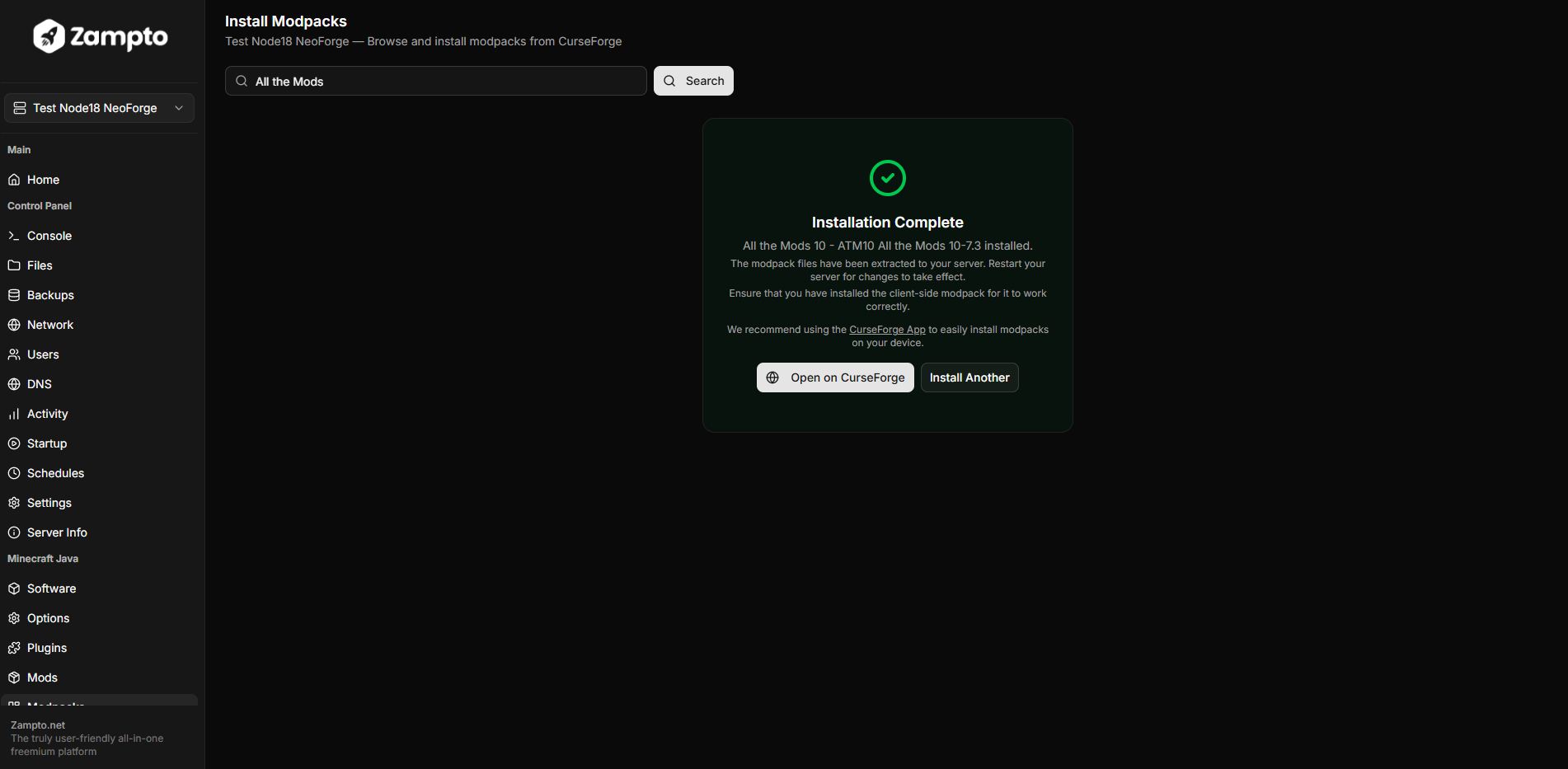Click the Plugins puzzle icon
The image size is (1568, 769).
tap(14, 648)
